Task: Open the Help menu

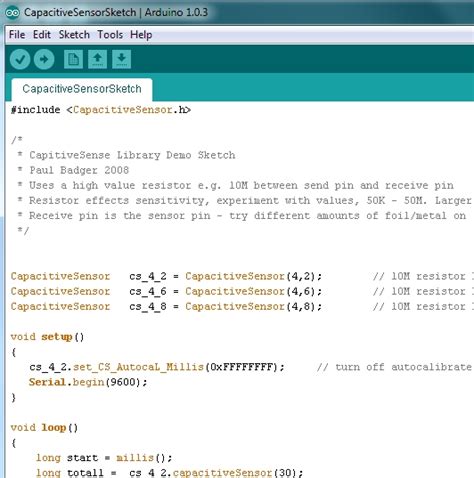Action: point(141,35)
